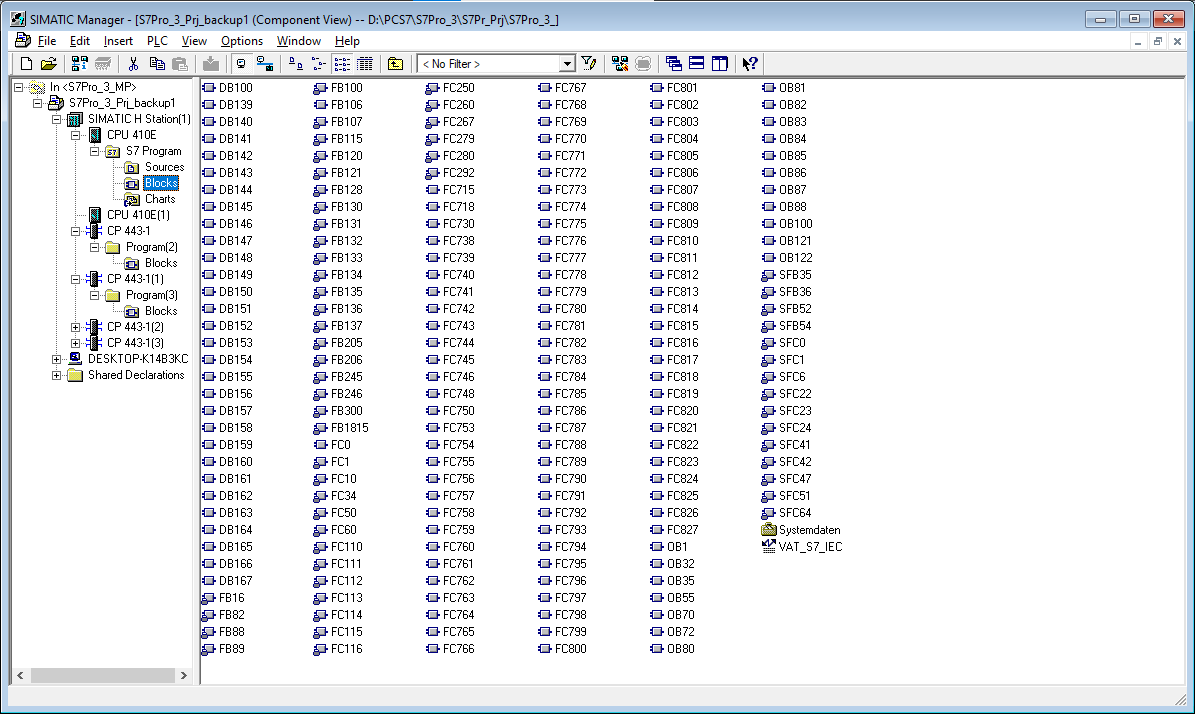Collapse the CPU 410E tree node

pos(76,135)
